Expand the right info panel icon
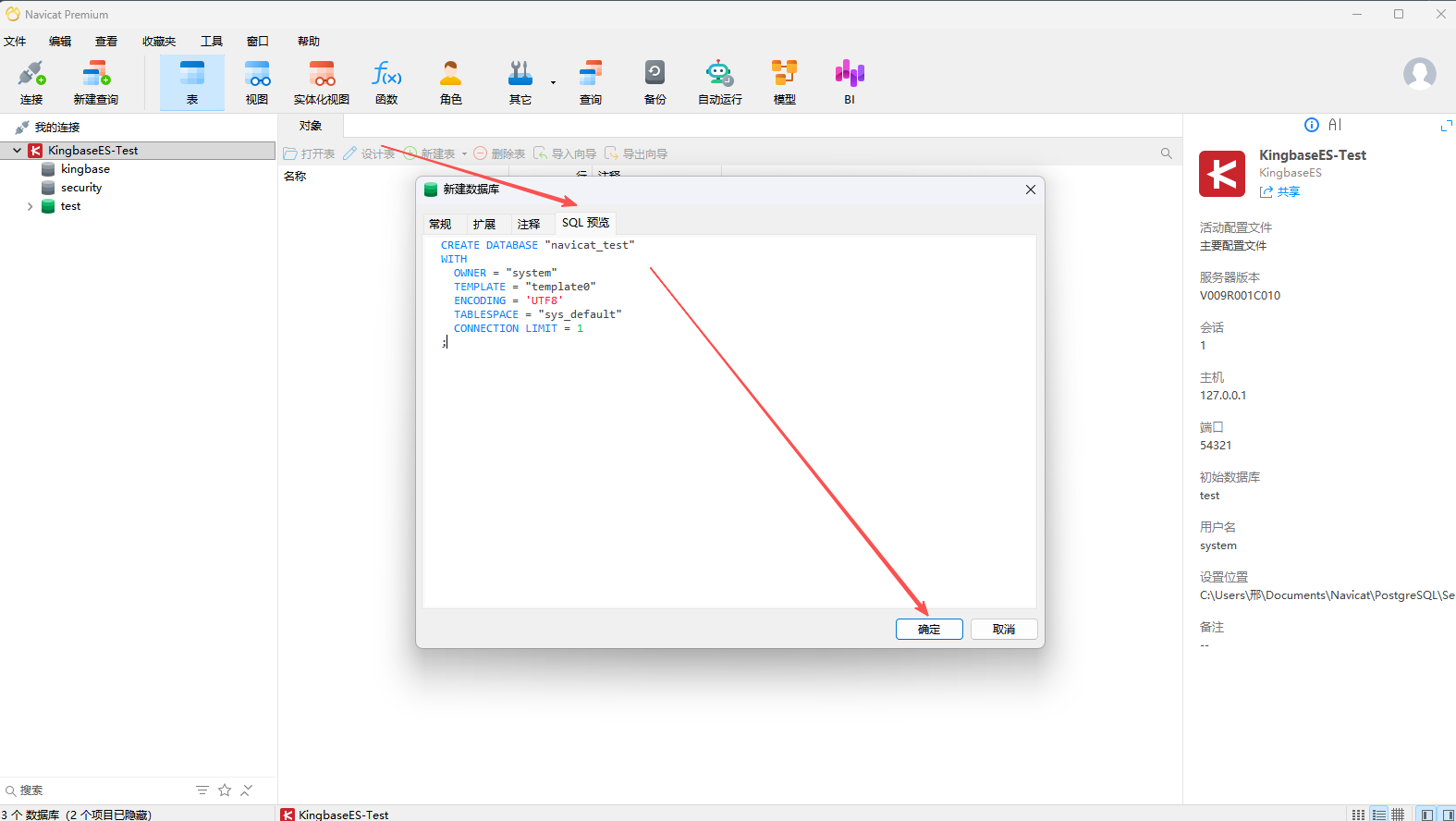The height and width of the screenshot is (821, 1456). [1447, 125]
